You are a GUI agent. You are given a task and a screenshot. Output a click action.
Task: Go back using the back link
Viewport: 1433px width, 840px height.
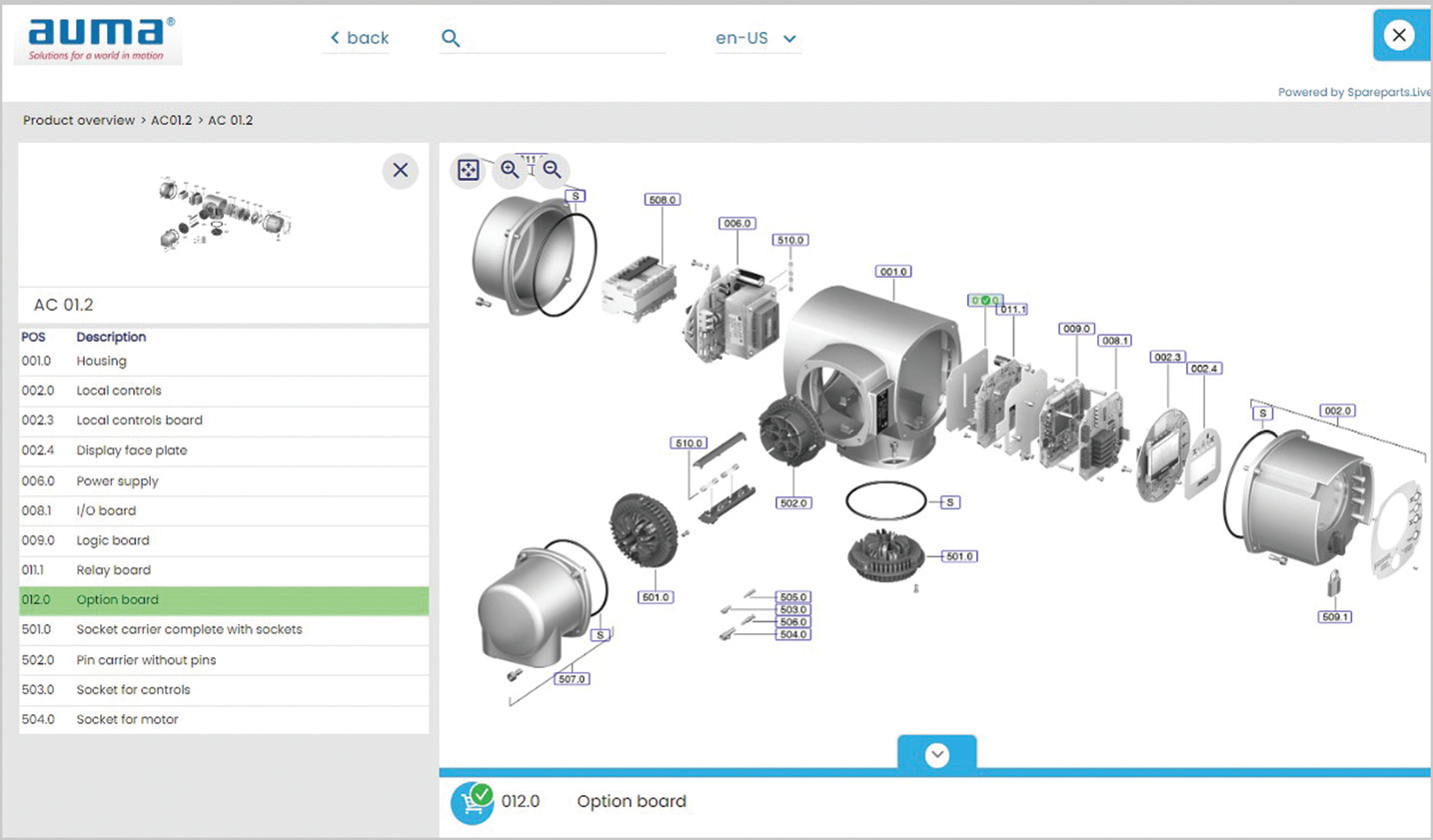[360, 38]
